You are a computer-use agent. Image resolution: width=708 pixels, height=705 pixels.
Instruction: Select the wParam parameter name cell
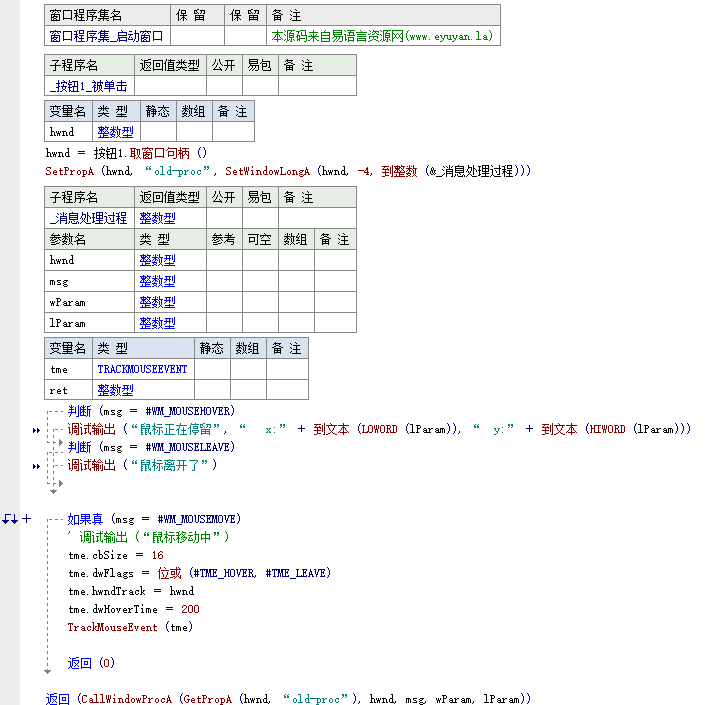coord(89,302)
